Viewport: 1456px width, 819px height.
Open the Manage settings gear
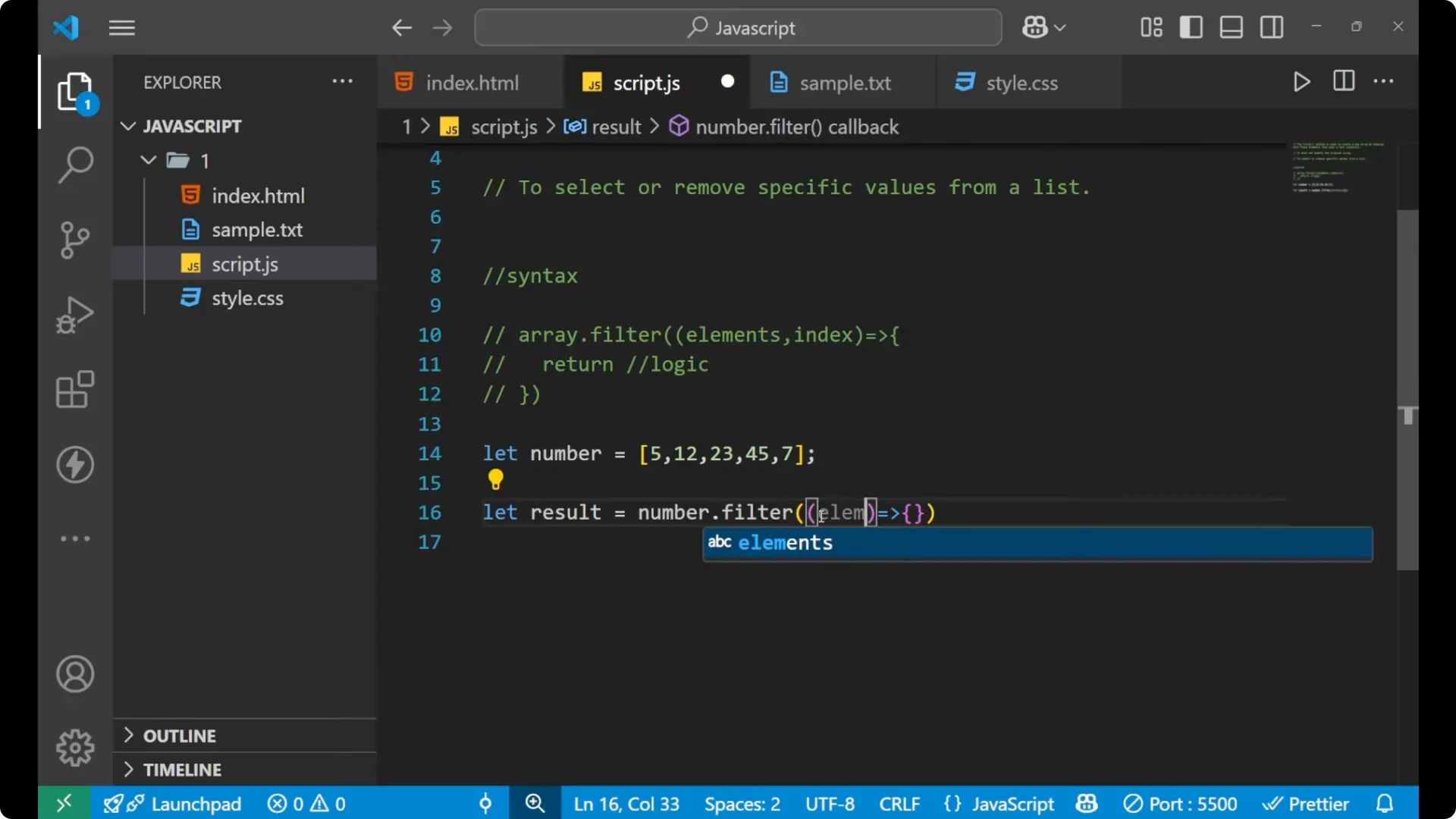[74, 747]
